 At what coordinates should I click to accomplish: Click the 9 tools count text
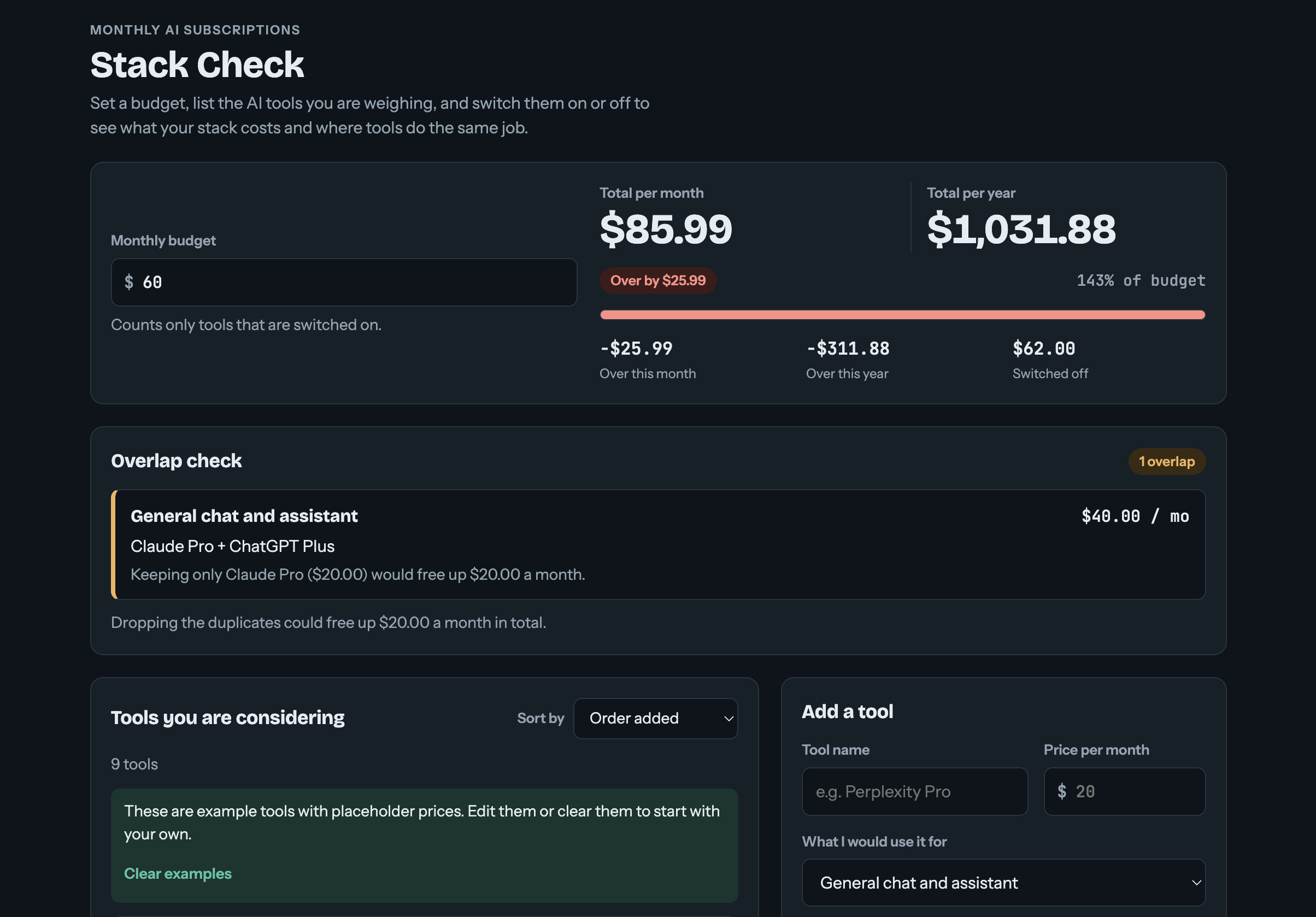click(134, 764)
